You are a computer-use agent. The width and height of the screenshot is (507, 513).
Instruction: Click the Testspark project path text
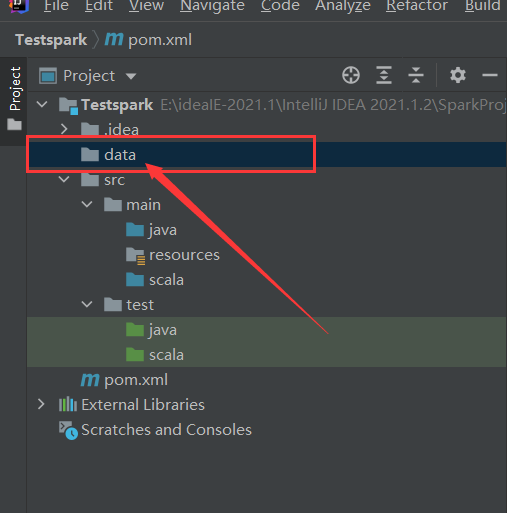[x=333, y=105]
